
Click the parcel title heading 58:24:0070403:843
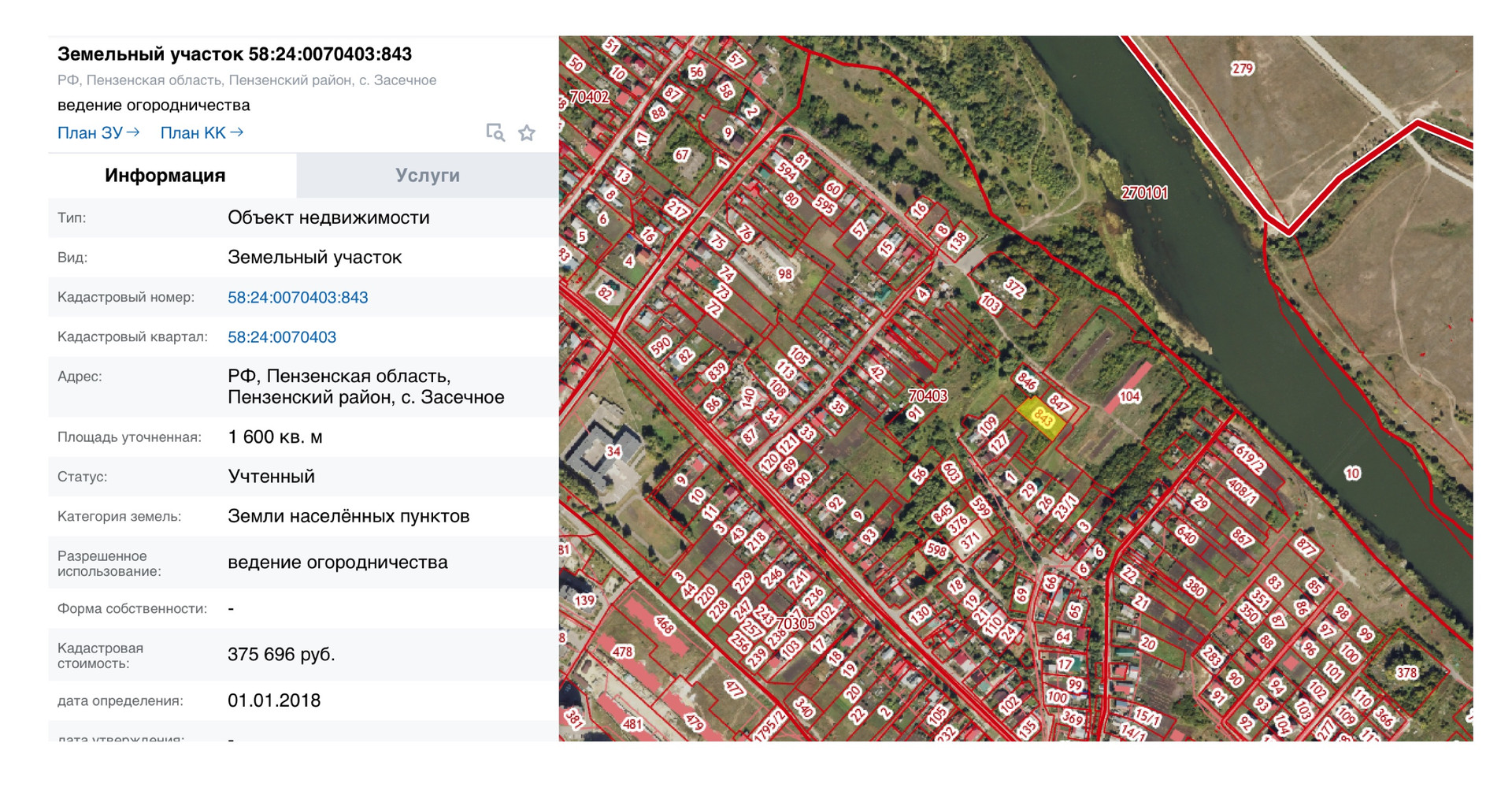235,54
